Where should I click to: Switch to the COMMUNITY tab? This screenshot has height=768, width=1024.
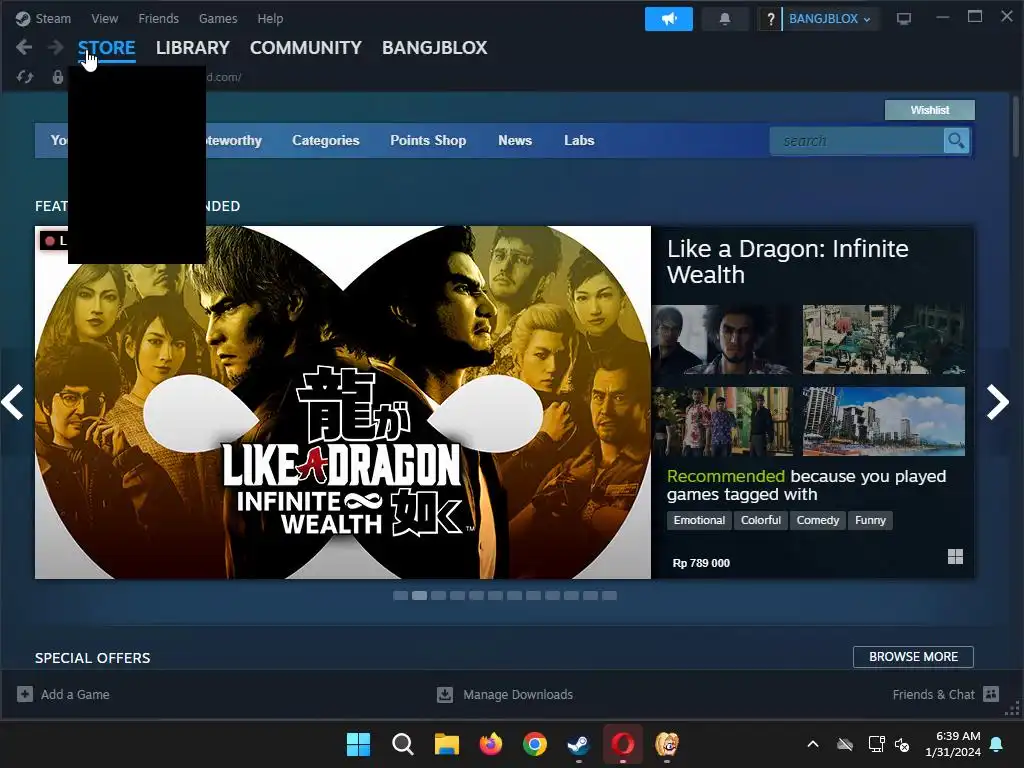(x=306, y=48)
